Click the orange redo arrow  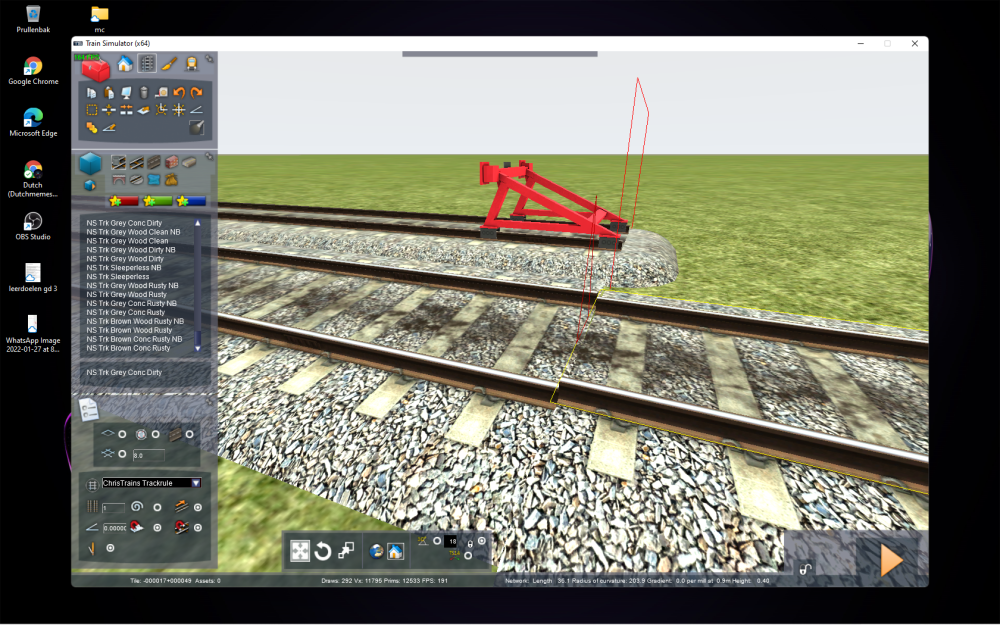tap(196, 93)
